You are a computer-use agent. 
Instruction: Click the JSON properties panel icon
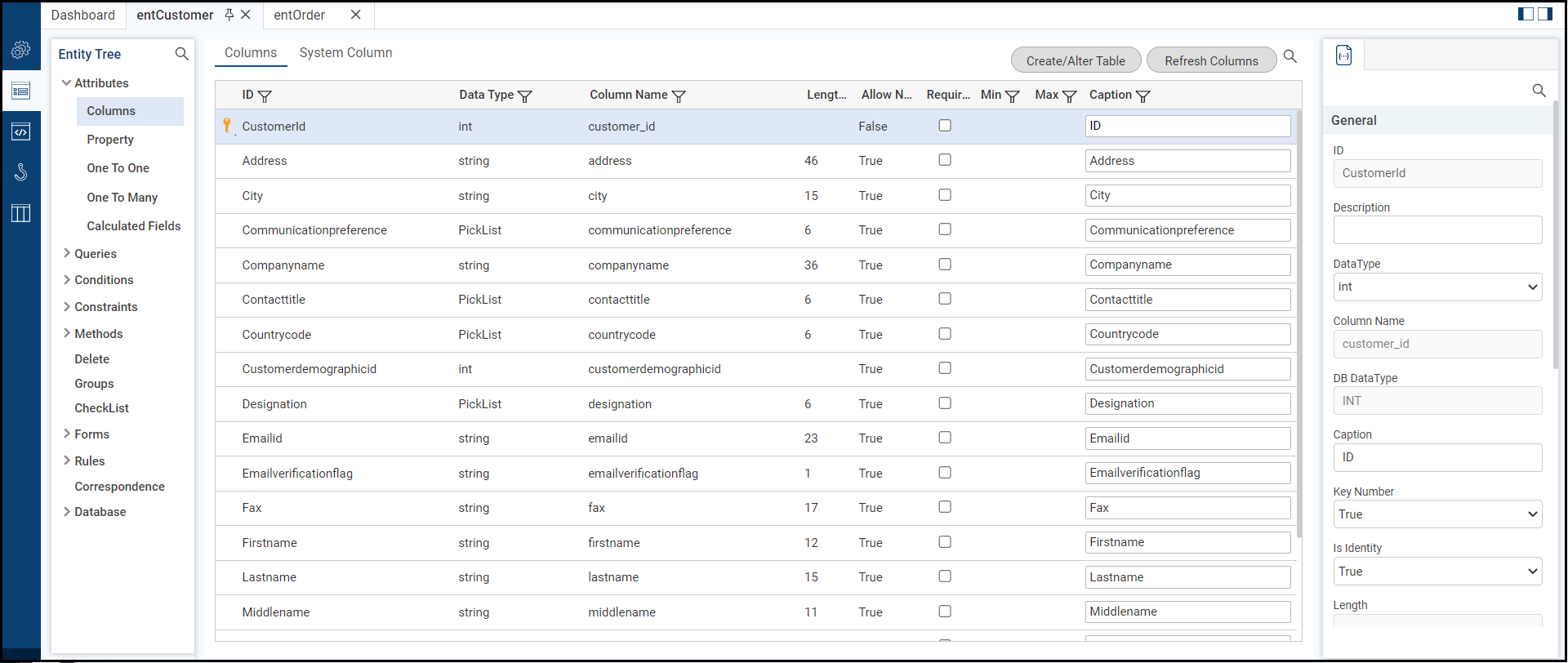(x=1343, y=55)
